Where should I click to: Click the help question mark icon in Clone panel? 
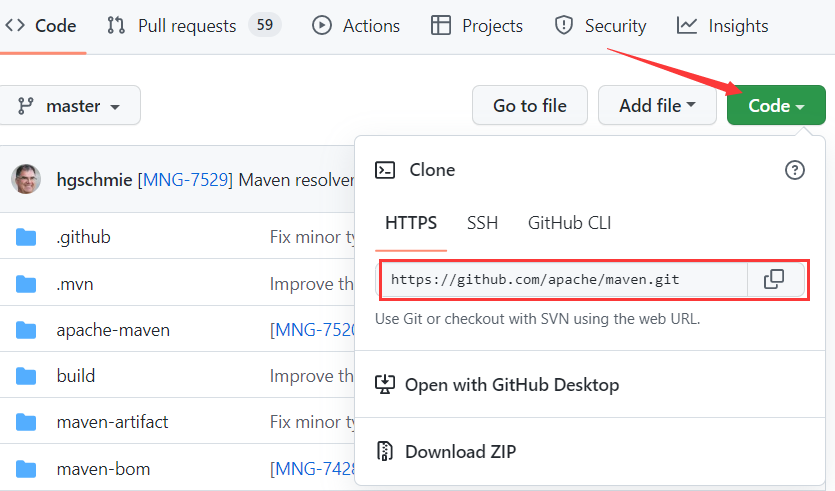(x=795, y=170)
